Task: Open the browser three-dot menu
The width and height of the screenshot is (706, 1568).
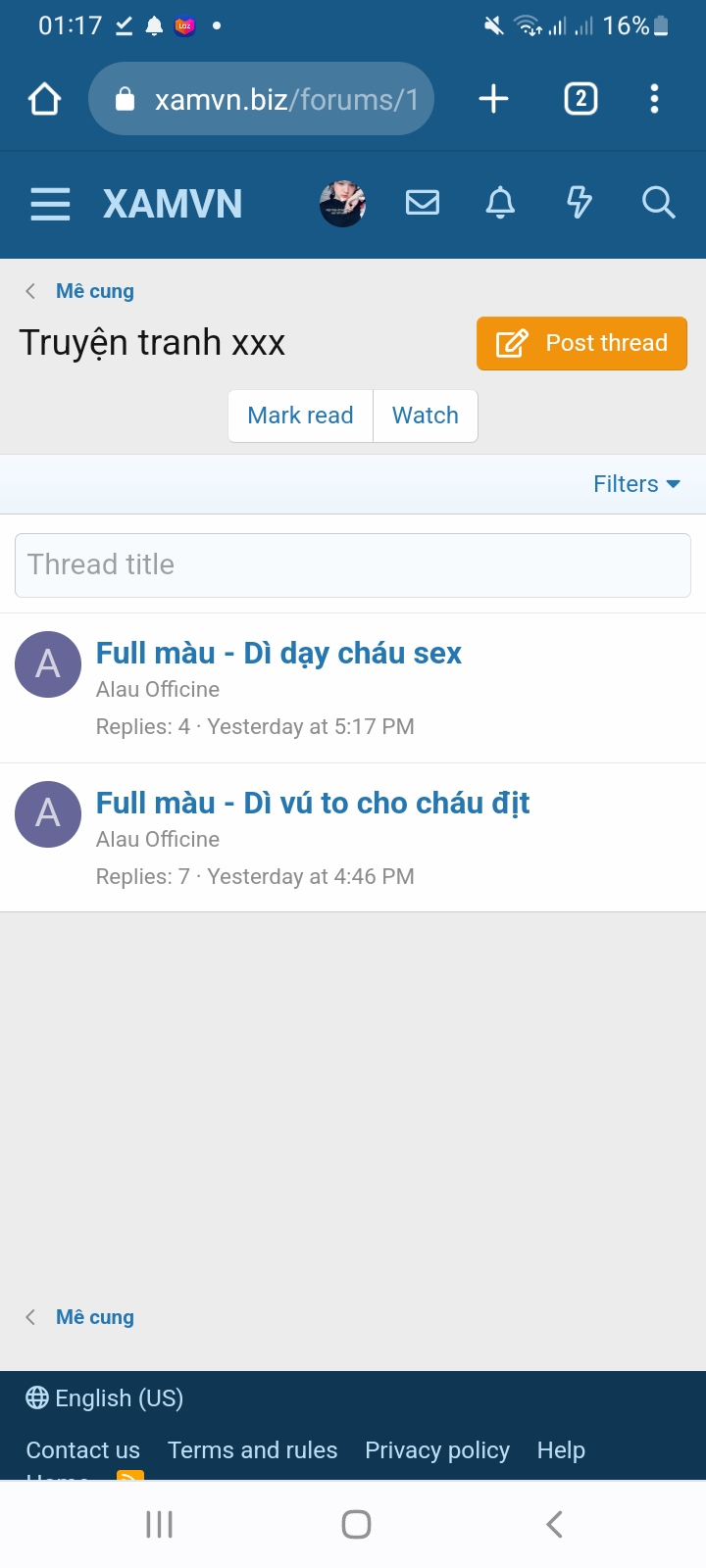Action: (654, 99)
